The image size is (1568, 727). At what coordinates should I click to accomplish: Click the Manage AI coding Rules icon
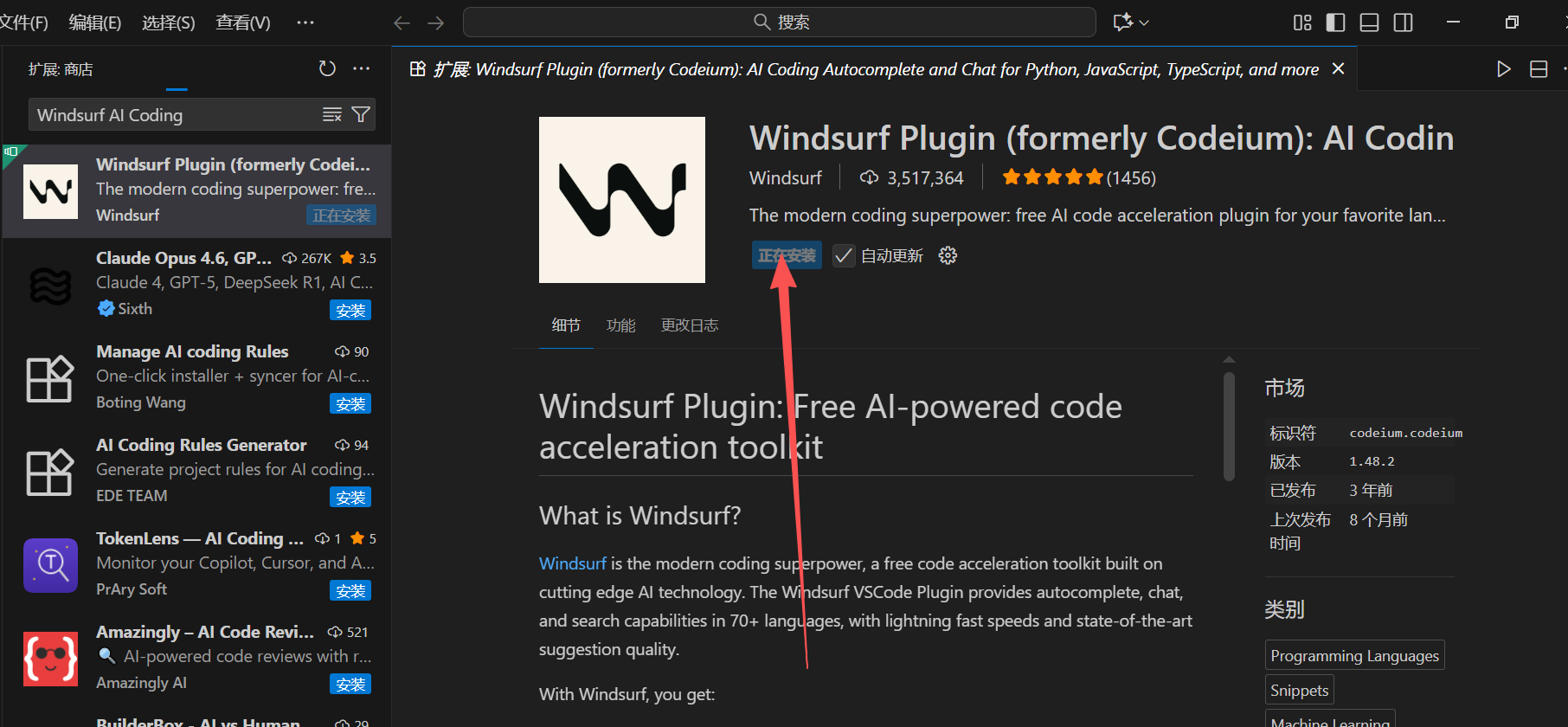click(50, 378)
